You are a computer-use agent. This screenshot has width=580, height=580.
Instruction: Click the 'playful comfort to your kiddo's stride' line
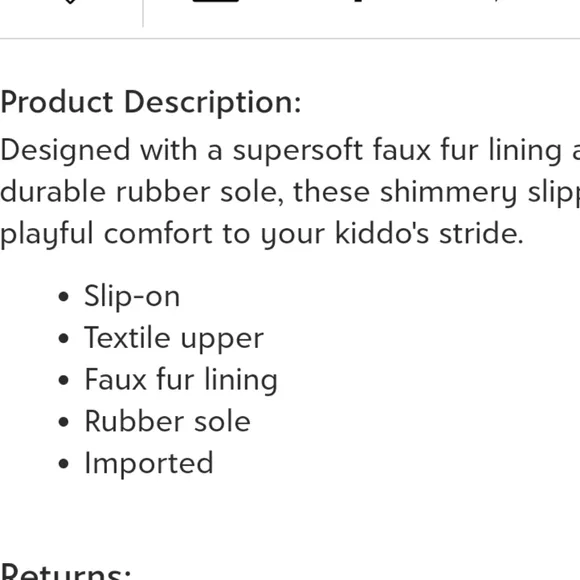(x=262, y=235)
